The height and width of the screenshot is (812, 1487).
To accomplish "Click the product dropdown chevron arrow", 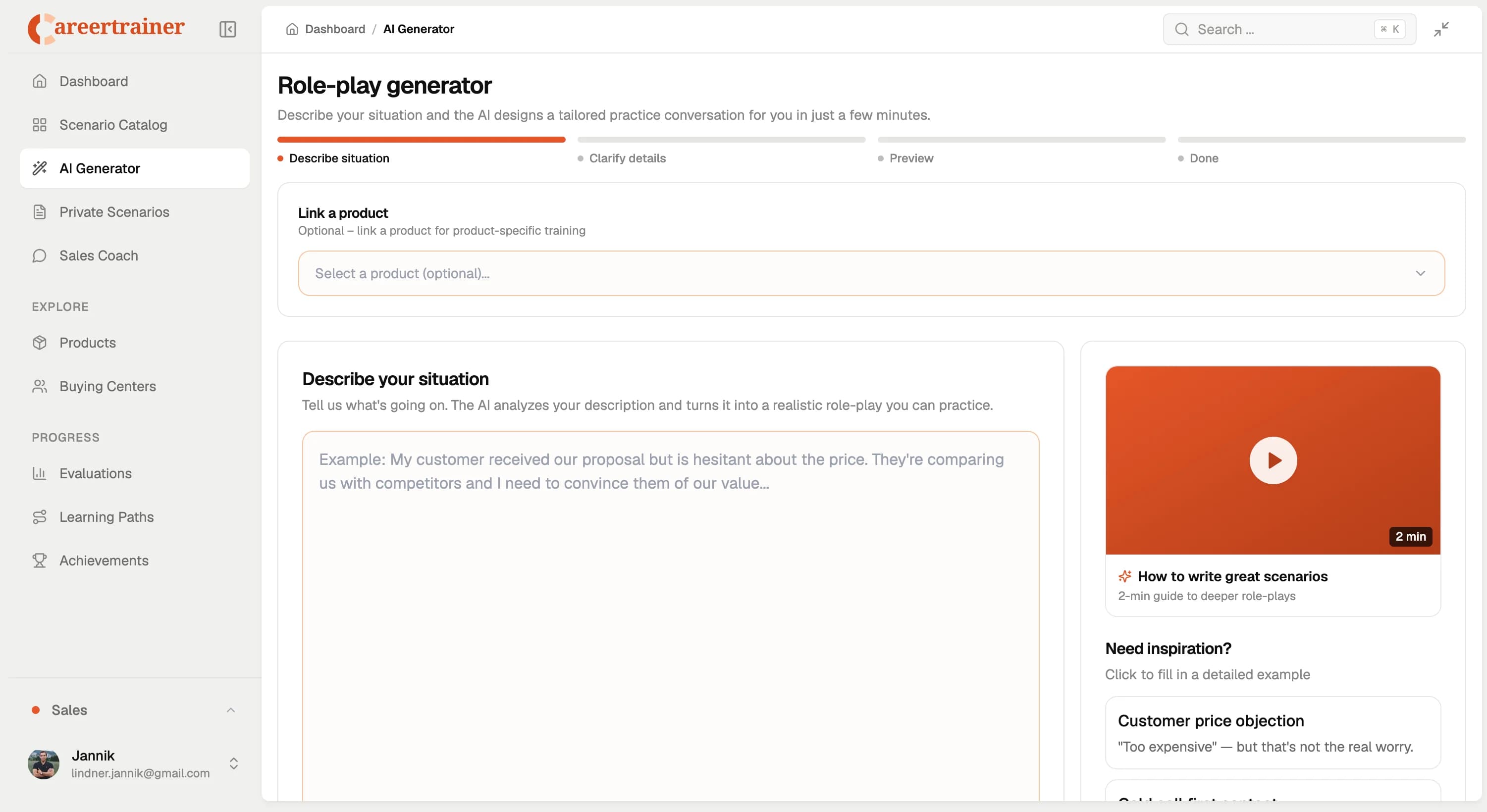I will (1420, 273).
